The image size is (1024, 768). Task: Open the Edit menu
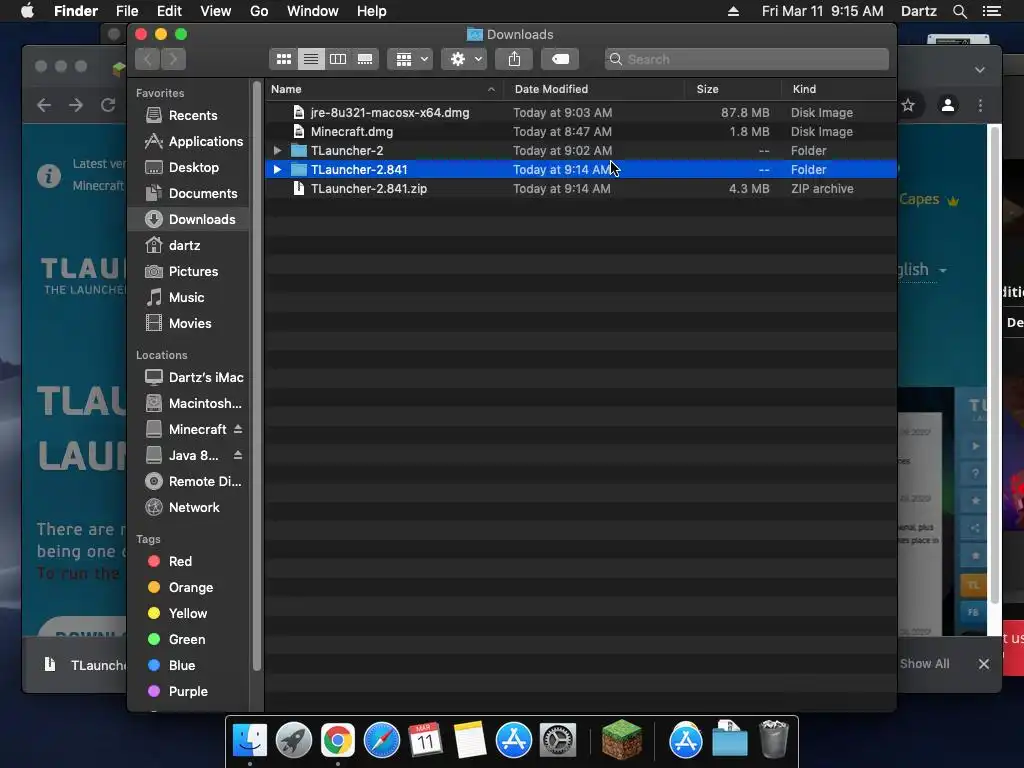click(x=169, y=11)
